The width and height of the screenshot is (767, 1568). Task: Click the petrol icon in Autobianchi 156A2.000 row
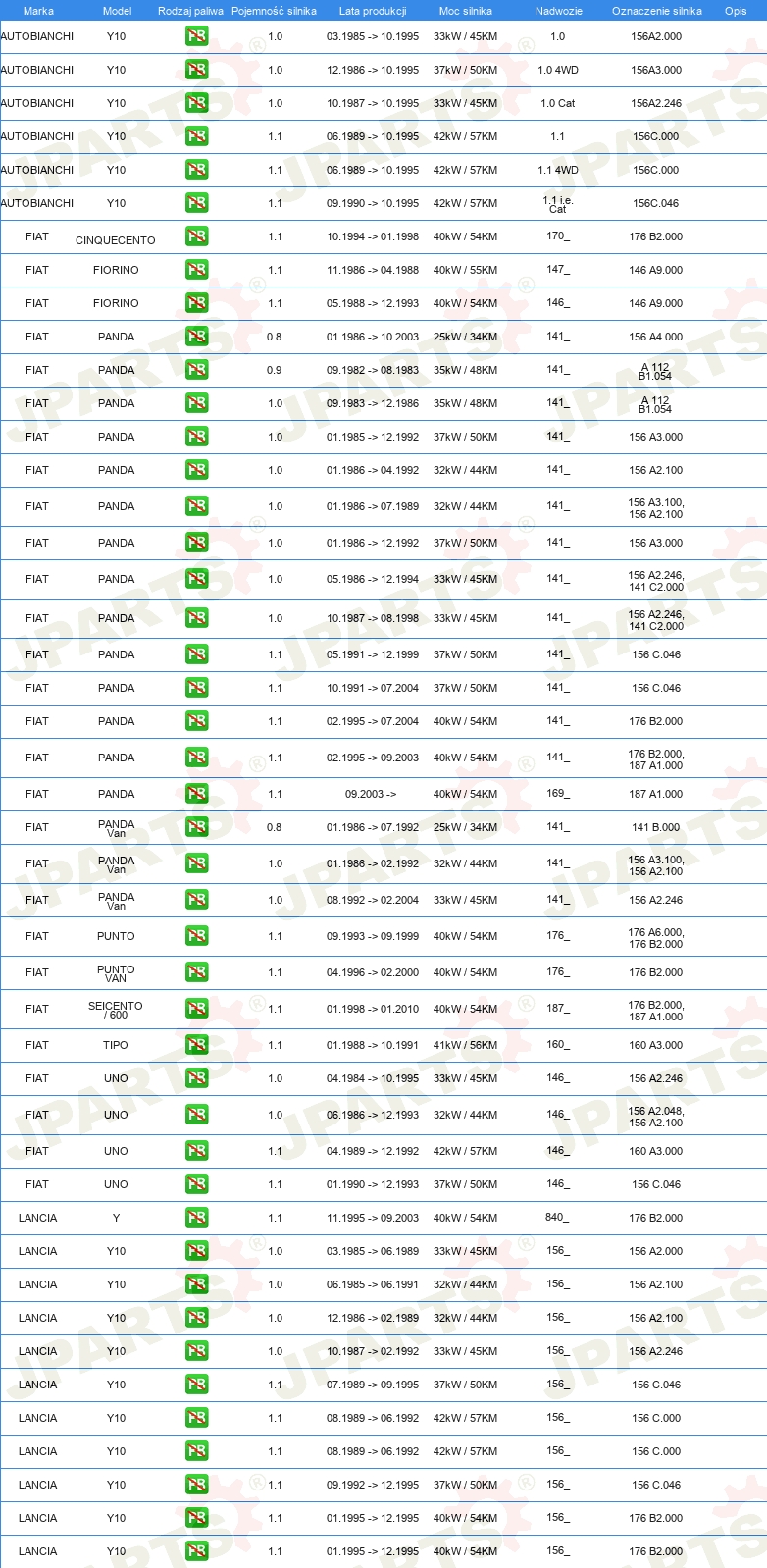point(197,36)
